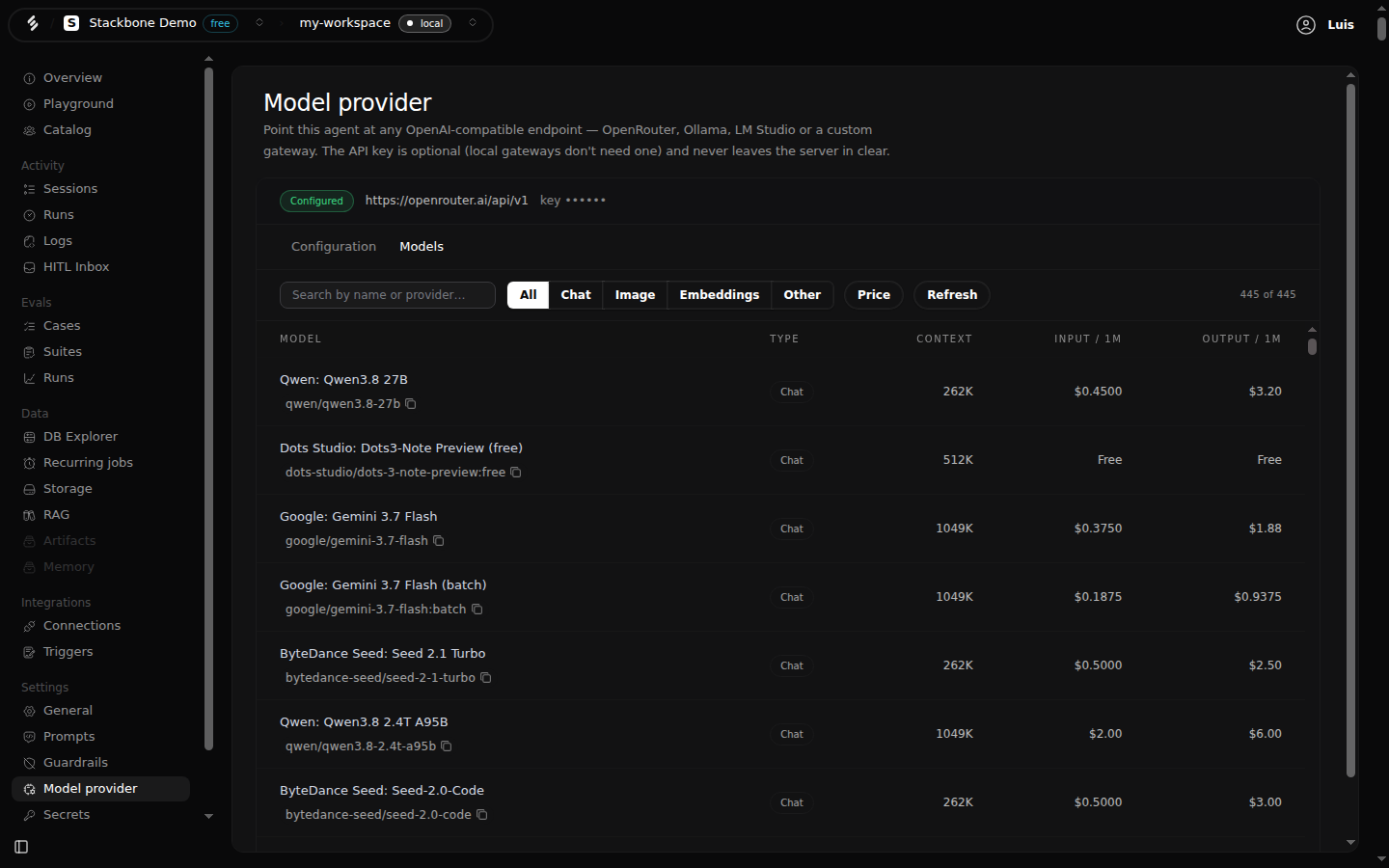
Task: Open Overview in the sidebar
Action: coord(100,78)
